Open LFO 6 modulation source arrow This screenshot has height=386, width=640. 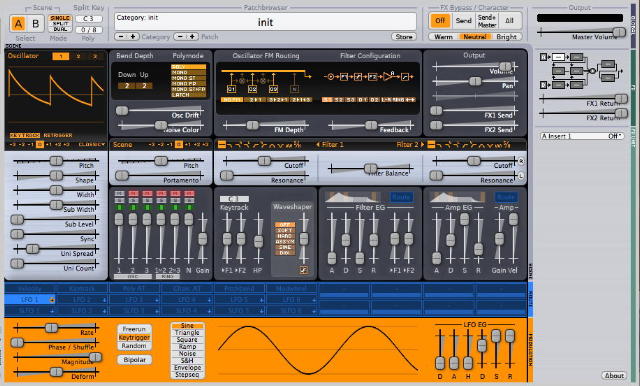(314, 300)
